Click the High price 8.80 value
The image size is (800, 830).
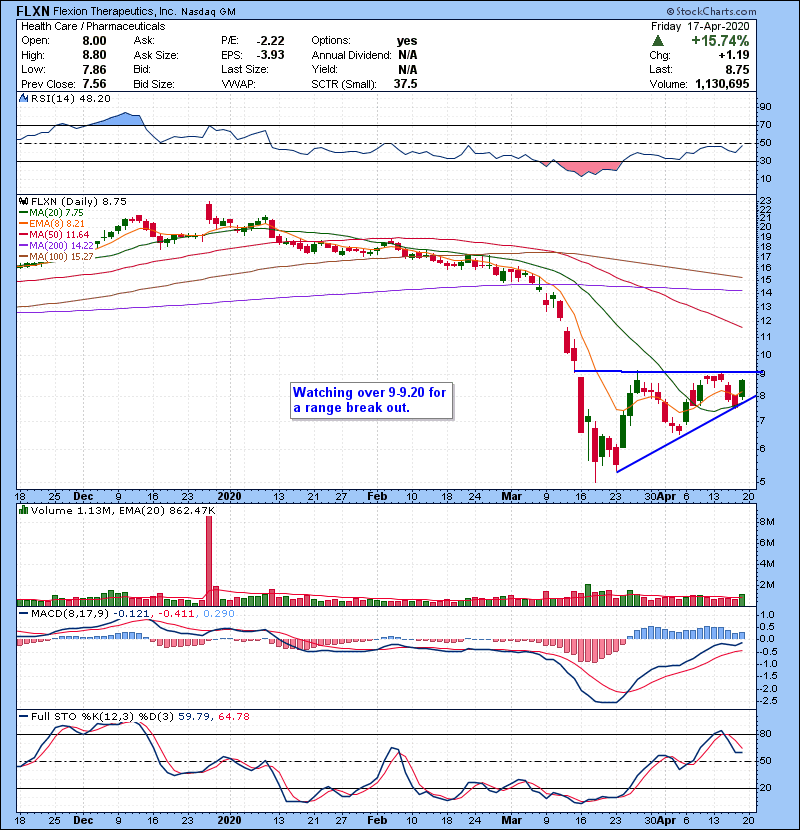(94, 55)
